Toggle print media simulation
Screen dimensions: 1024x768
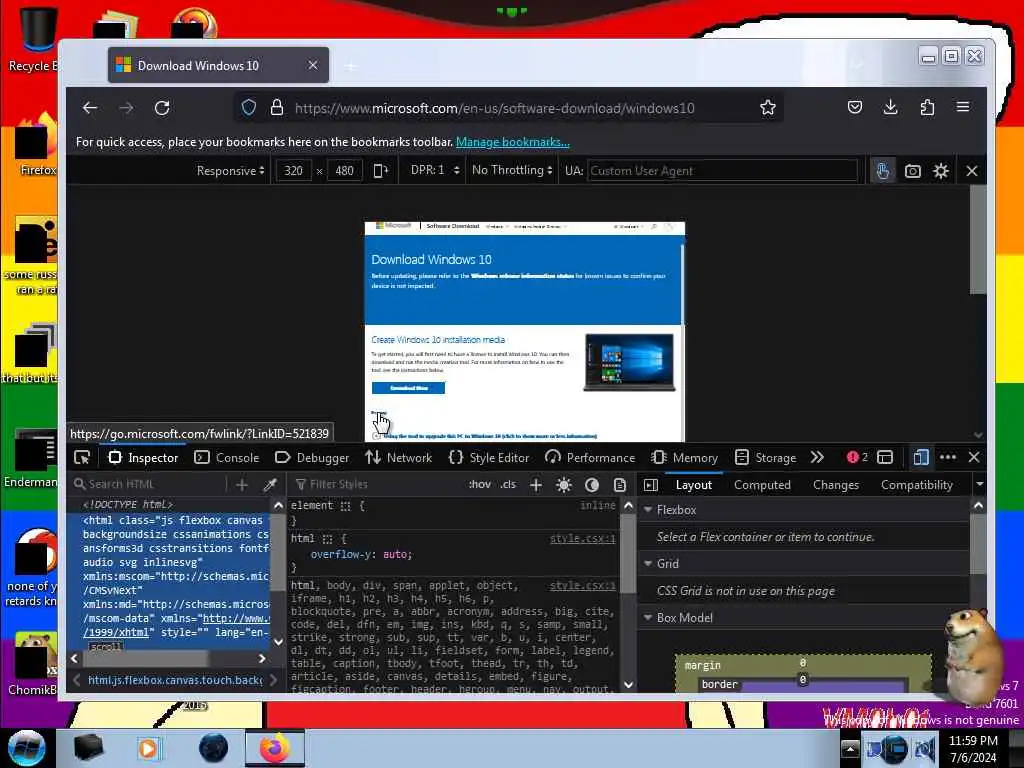pos(620,485)
